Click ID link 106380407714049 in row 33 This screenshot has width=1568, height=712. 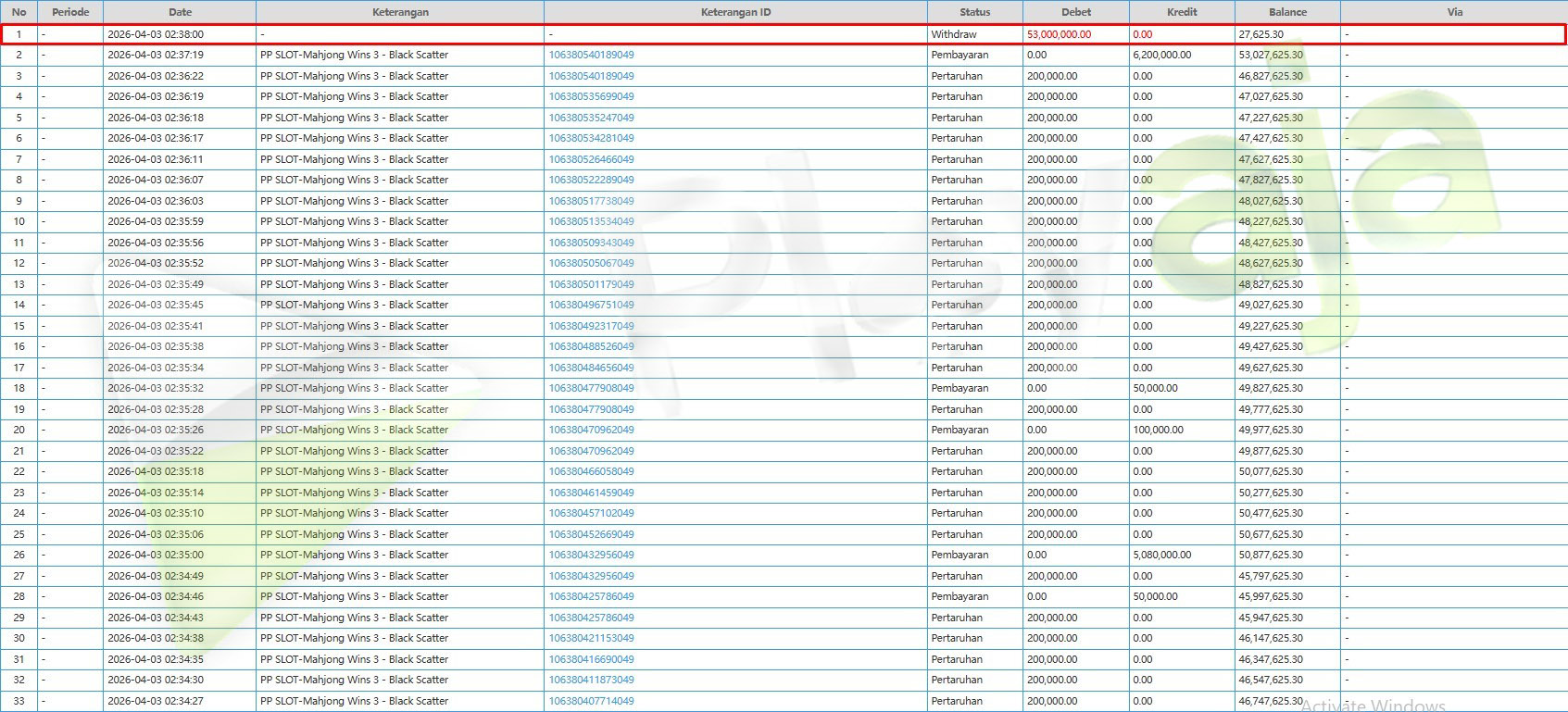[591, 701]
